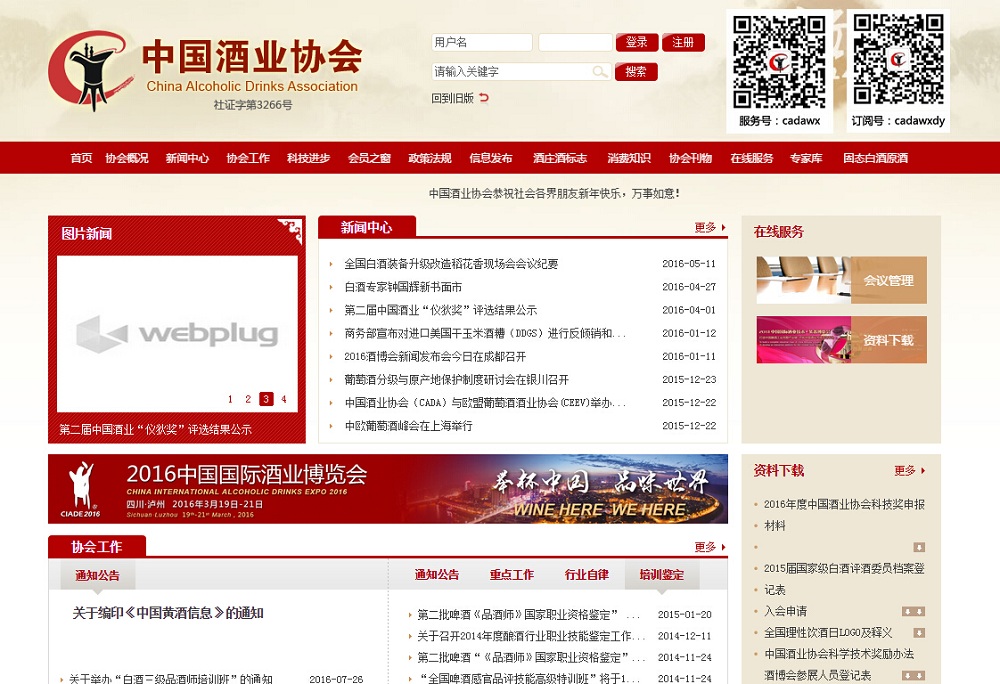This screenshot has height=684, width=1000.
Task: Open the 科技进步 navigation item
Action: tap(309, 158)
